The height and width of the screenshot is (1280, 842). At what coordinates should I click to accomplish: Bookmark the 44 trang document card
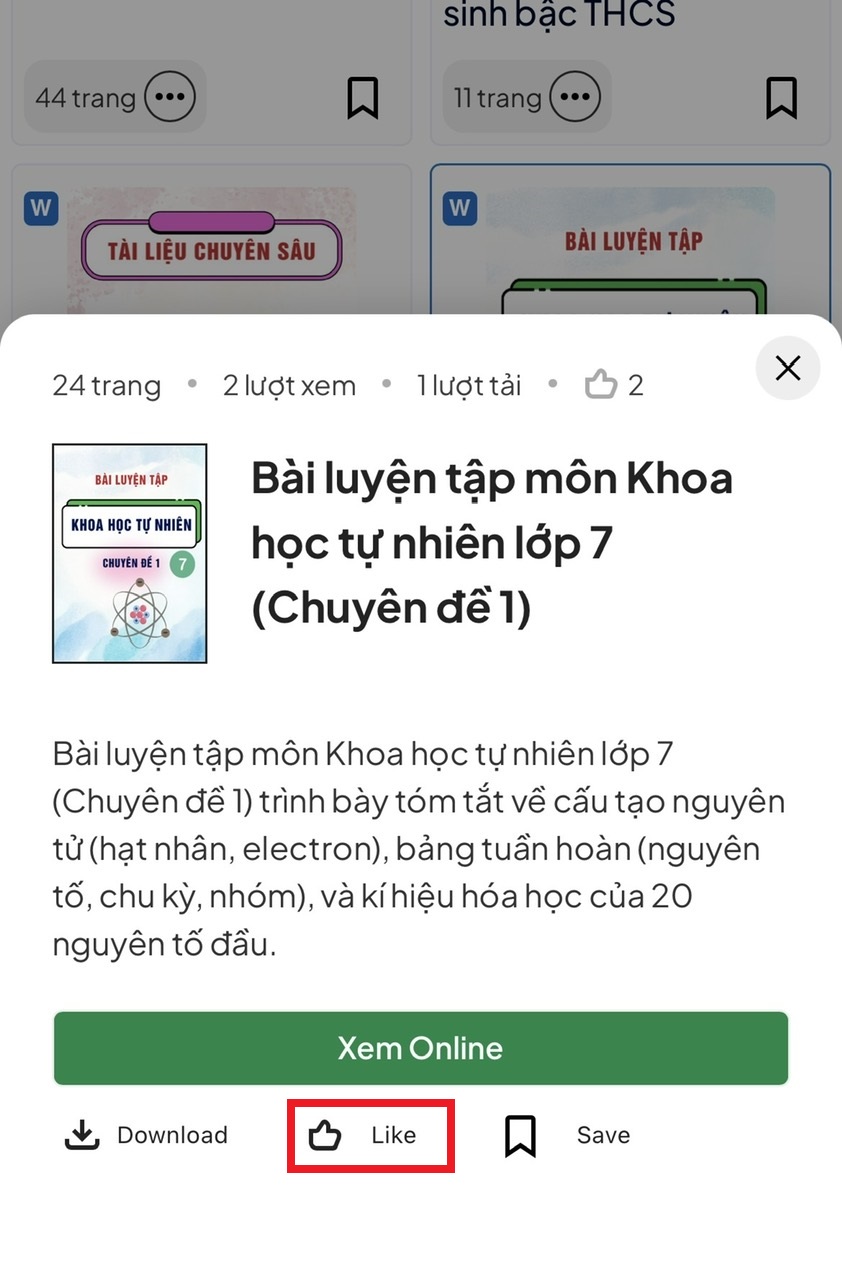[x=362, y=98]
